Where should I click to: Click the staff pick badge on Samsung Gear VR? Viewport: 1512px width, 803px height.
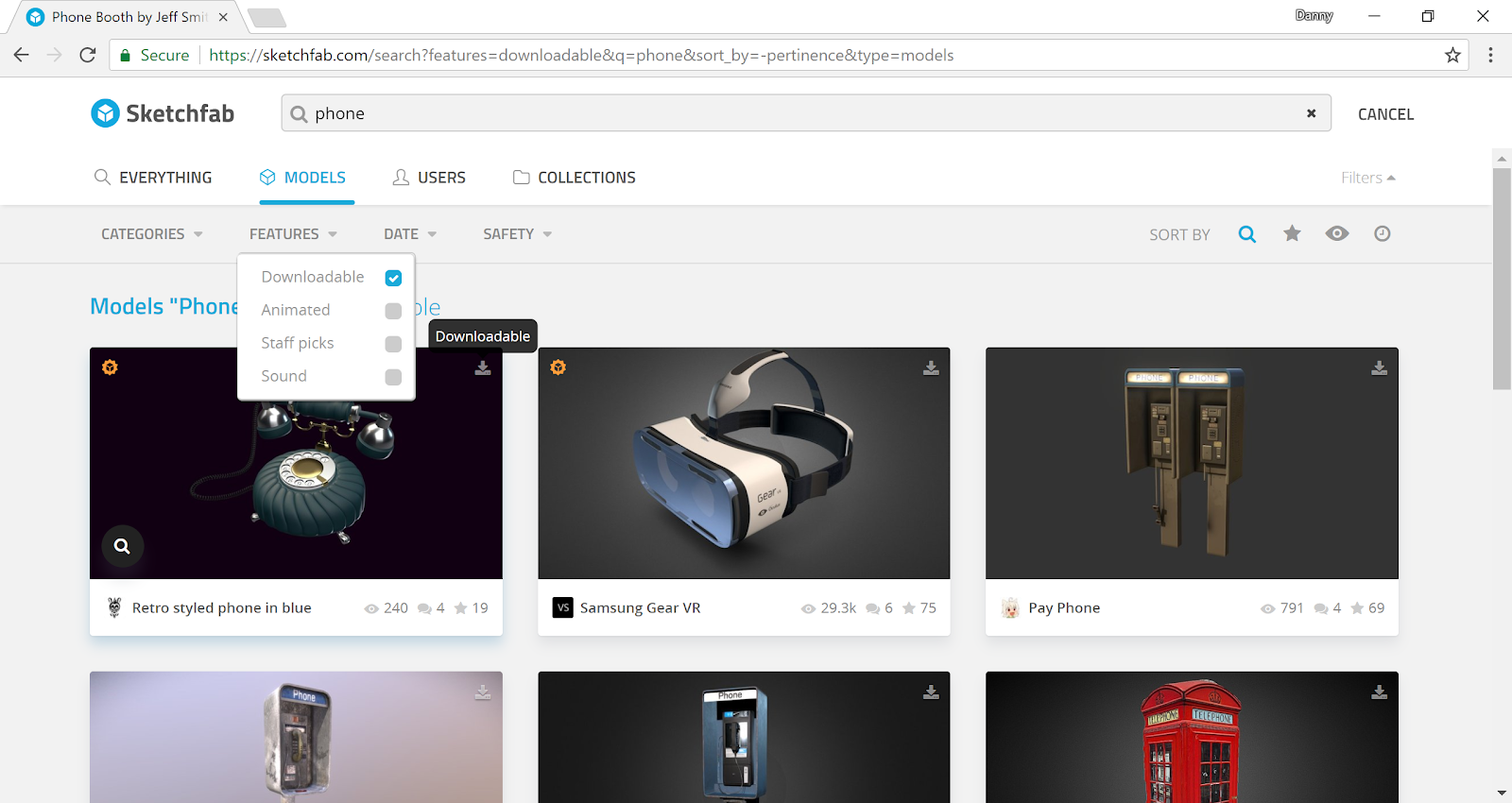point(558,367)
